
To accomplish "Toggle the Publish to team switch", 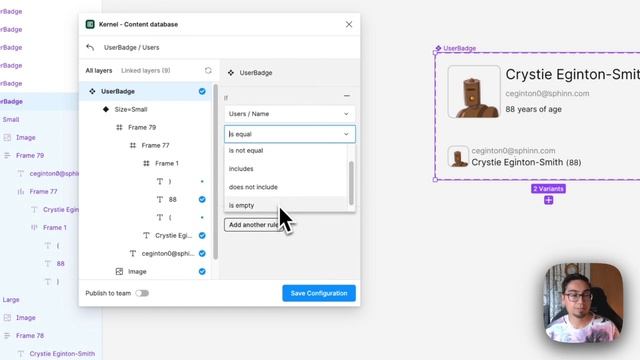I will click(142, 293).
